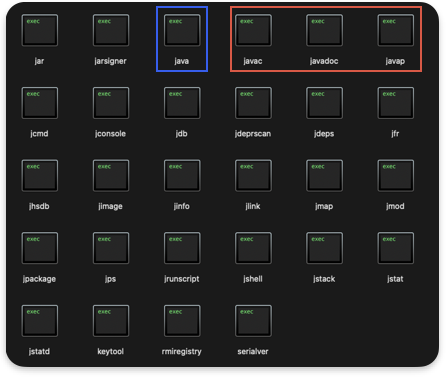Select the "rmiregistry" file name text
This screenshot has width=446, height=378.
(x=182, y=352)
